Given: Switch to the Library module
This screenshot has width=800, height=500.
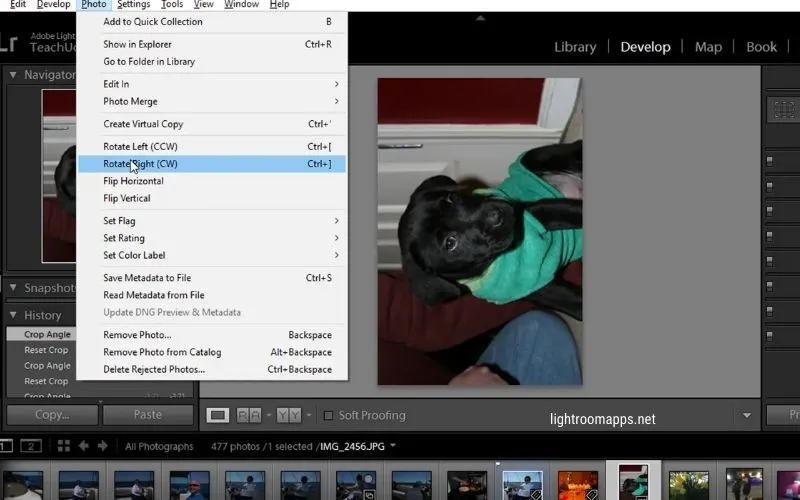Looking at the screenshot, I should pyautogui.click(x=574, y=47).
